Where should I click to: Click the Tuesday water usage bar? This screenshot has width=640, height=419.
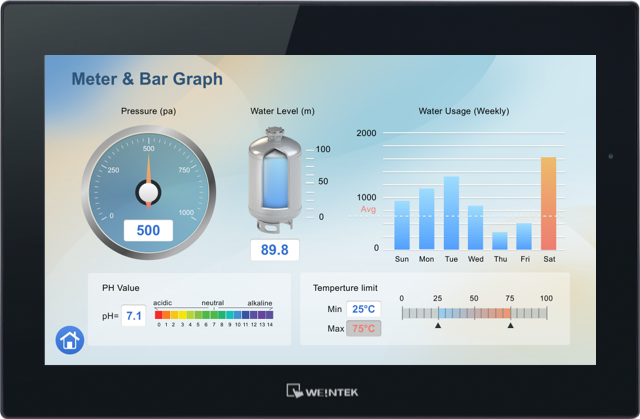coord(451,213)
